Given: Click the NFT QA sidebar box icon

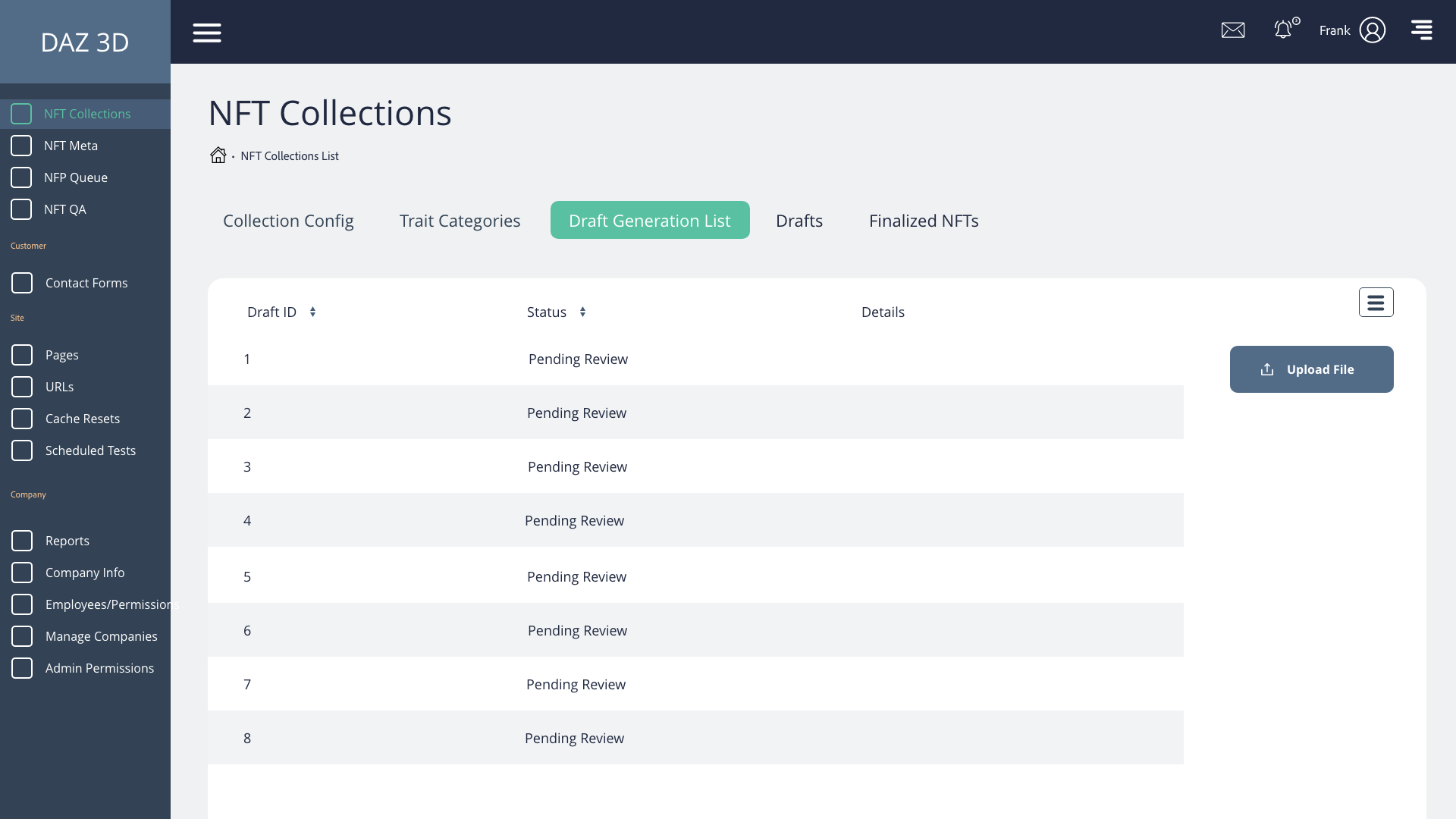Looking at the screenshot, I should click(x=21, y=209).
